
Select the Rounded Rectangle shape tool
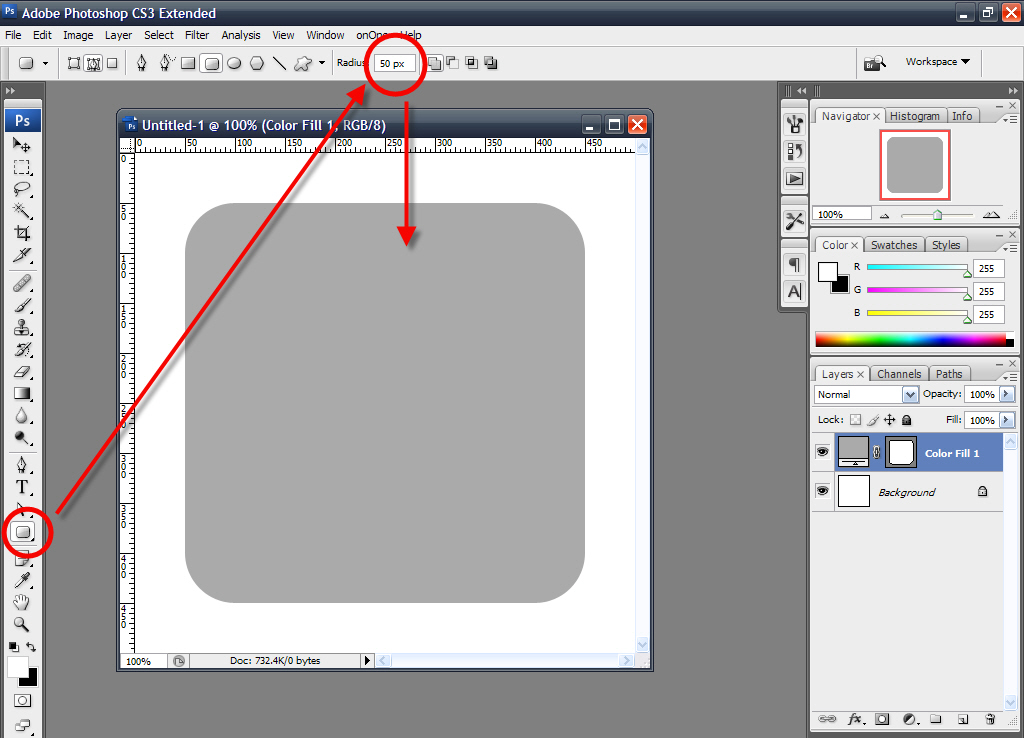tap(23, 533)
